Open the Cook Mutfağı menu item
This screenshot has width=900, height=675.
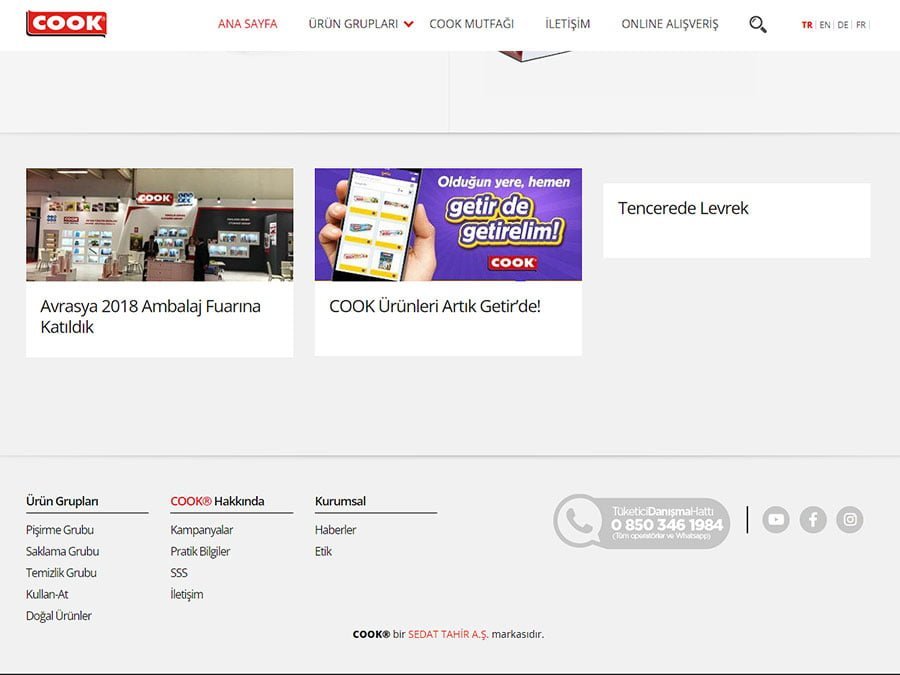pos(471,23)
